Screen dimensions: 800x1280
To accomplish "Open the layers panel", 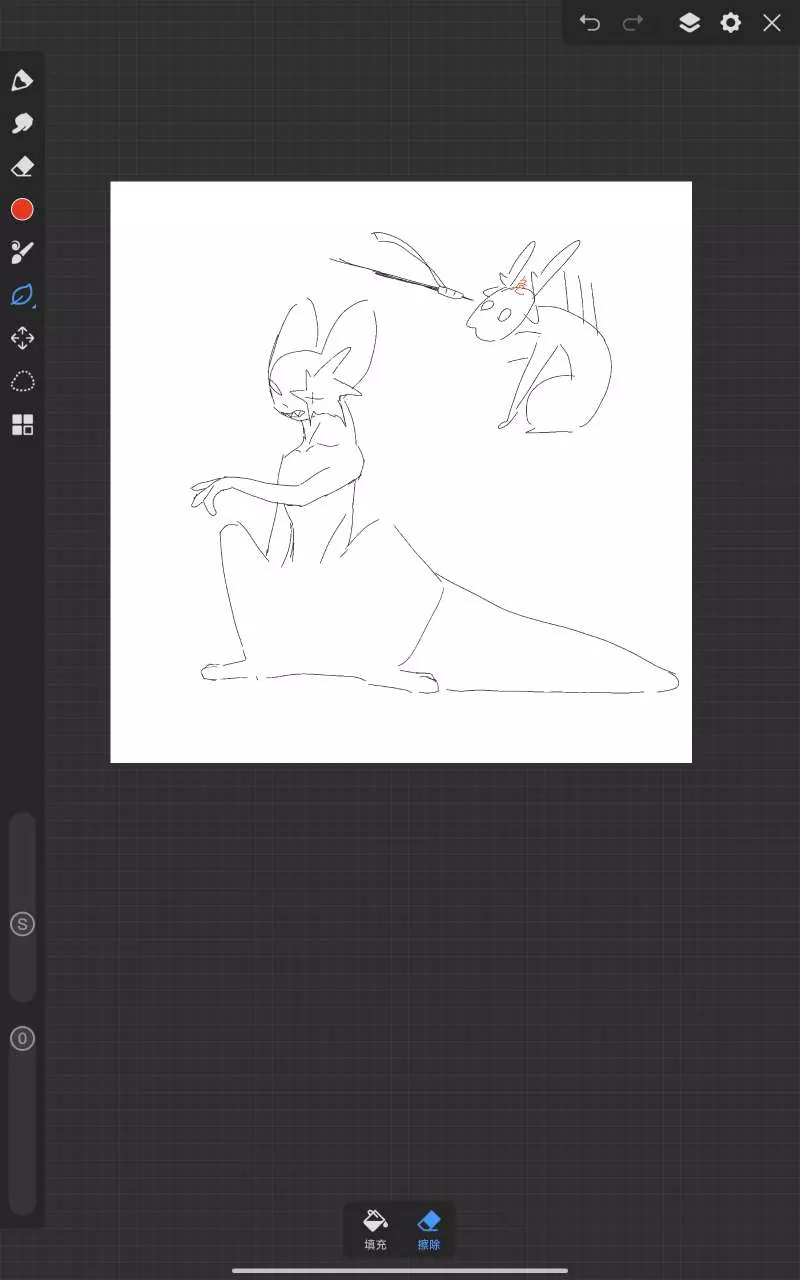I will pos(689,23).
